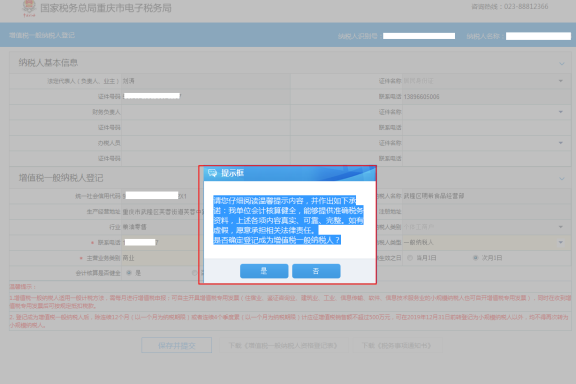Collapse the 增值税一般纳税人登记 section chevron
This screenshot has height=384, width=576.
562,179
